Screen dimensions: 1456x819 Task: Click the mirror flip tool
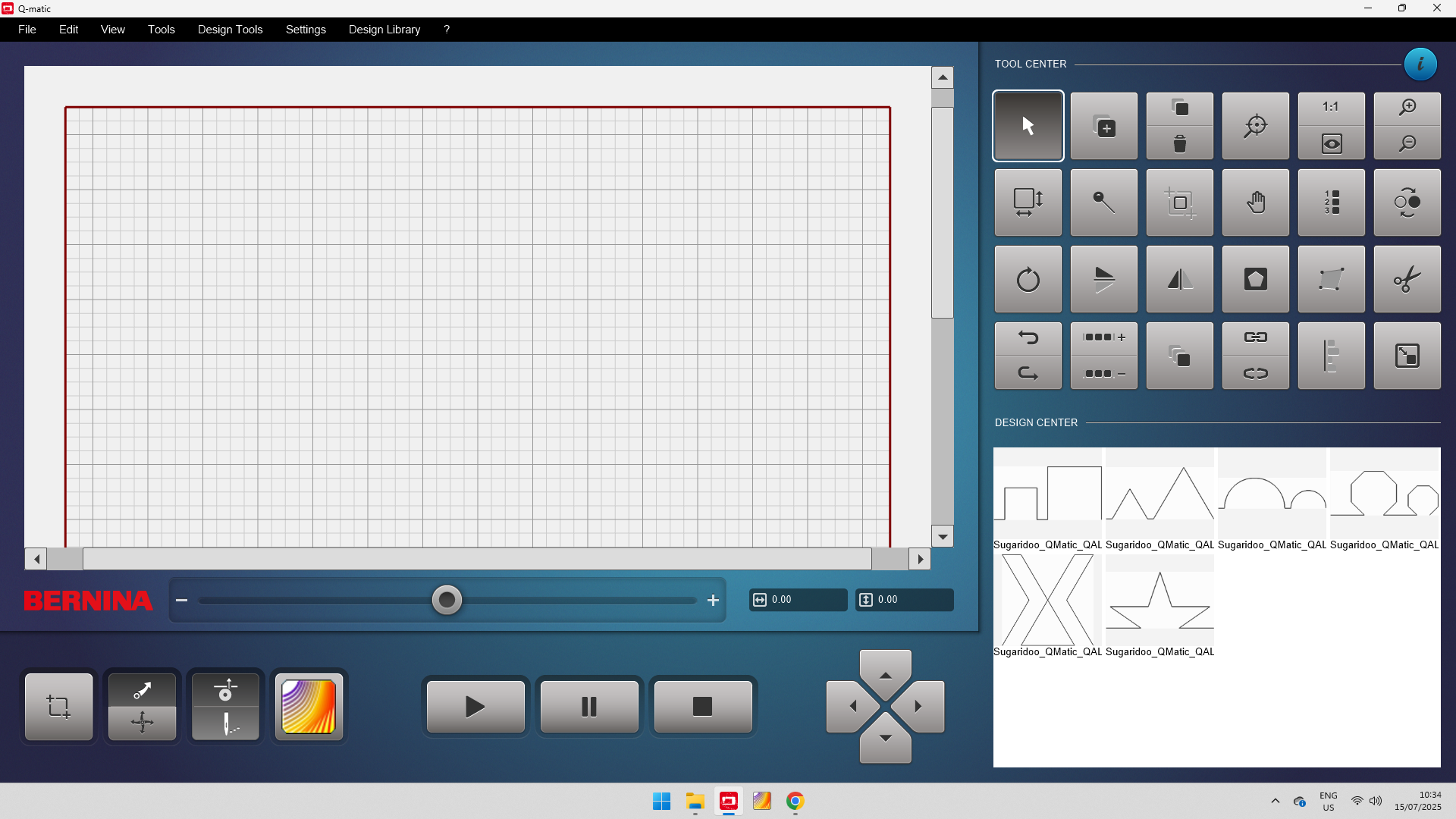[1179, 279]
